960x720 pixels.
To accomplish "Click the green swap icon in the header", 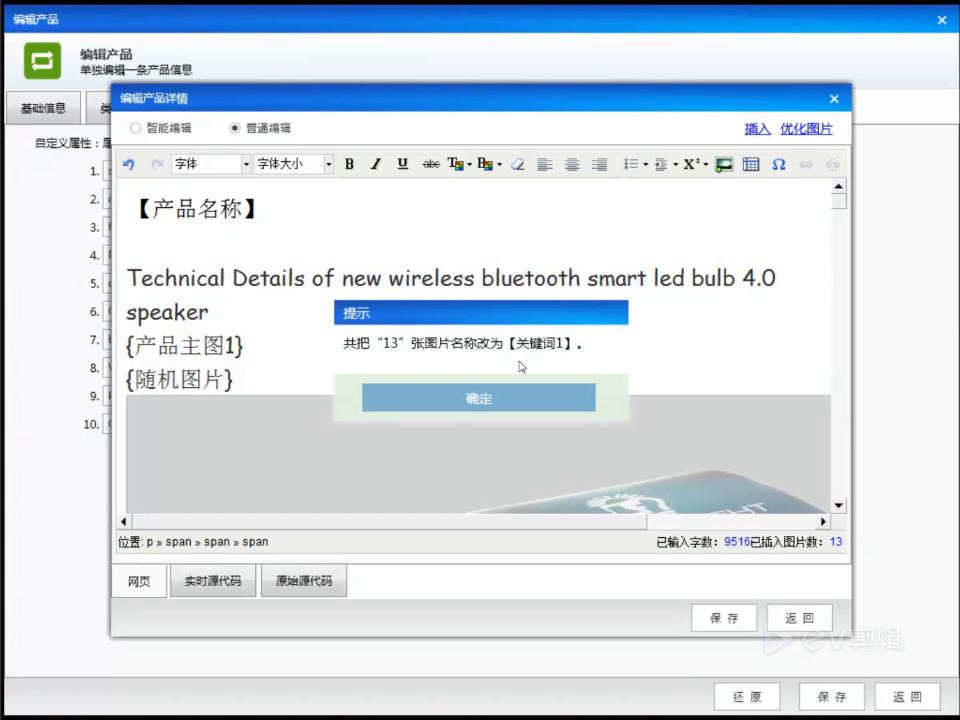I will (x=42, y=61).
